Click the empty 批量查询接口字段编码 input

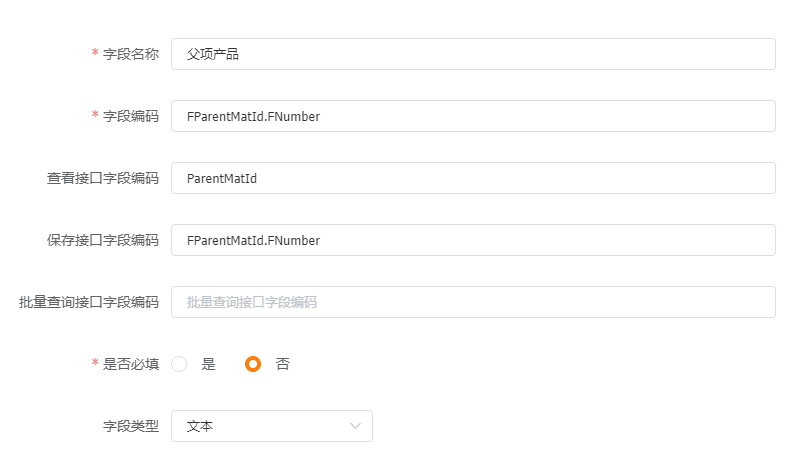click(473, 302)
